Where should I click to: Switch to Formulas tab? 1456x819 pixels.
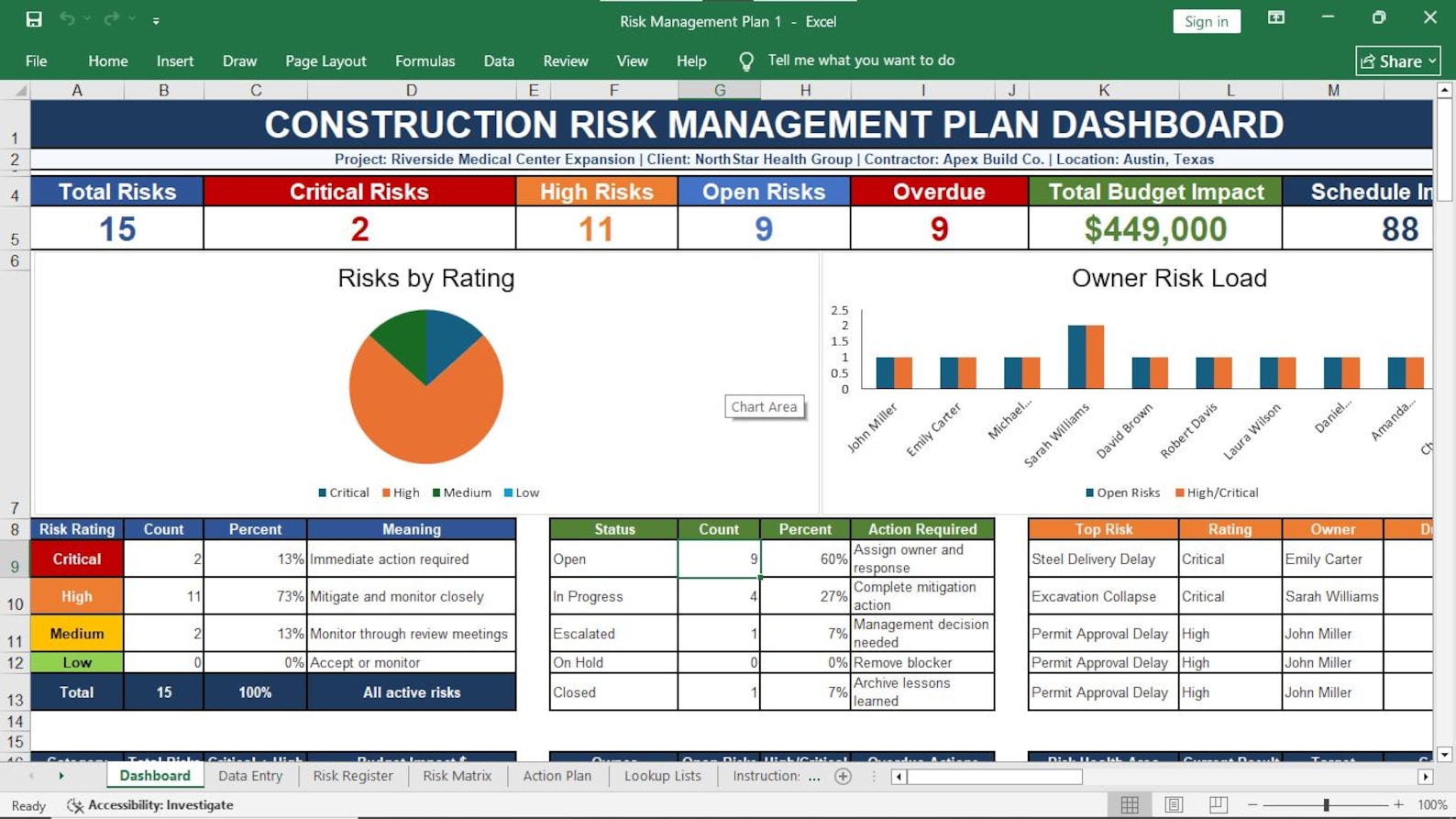coord(425,61)
